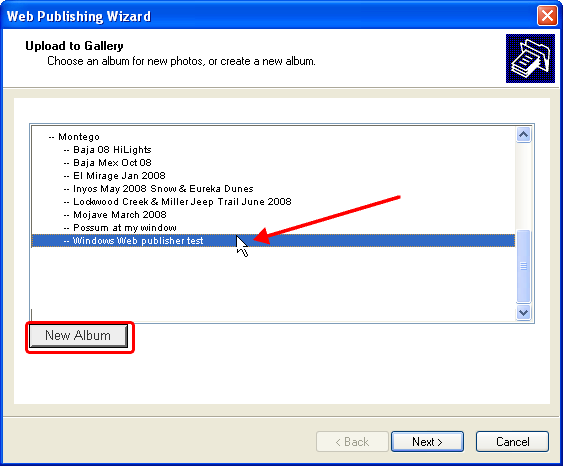This screenshot has height=466, width=563.
Task: Click the disabled Back button
Action: tap(352, 442)
